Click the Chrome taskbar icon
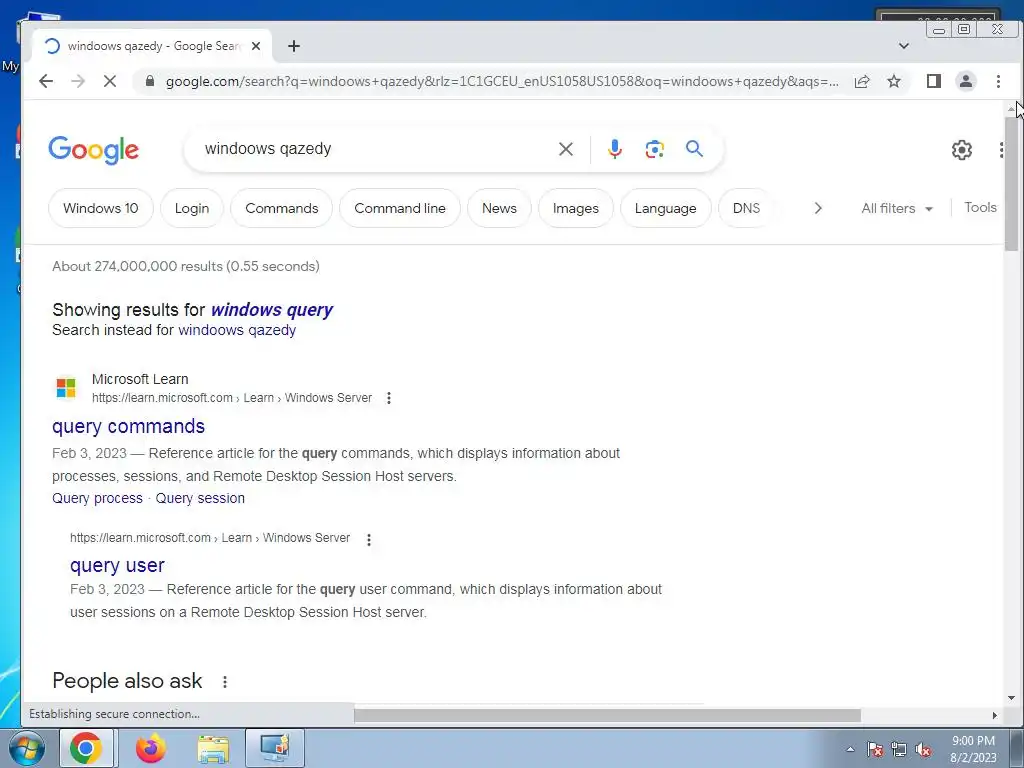The height and width of the screenshot is (768, 1024). pos(86,748)
